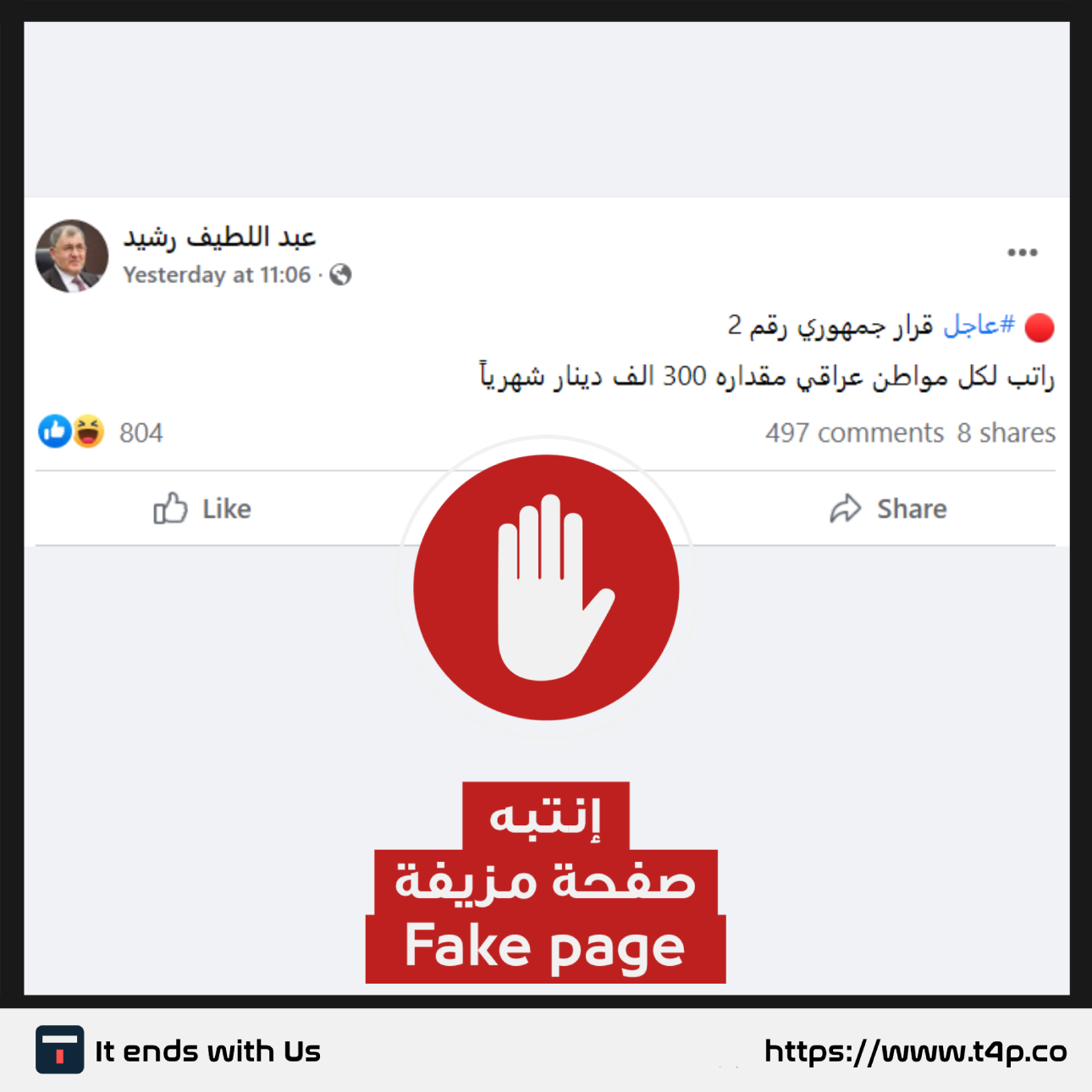Click the laughing emoji reaction icon
The width and height of the screenshot is (1092, 1092).
[x=88, y=432]
